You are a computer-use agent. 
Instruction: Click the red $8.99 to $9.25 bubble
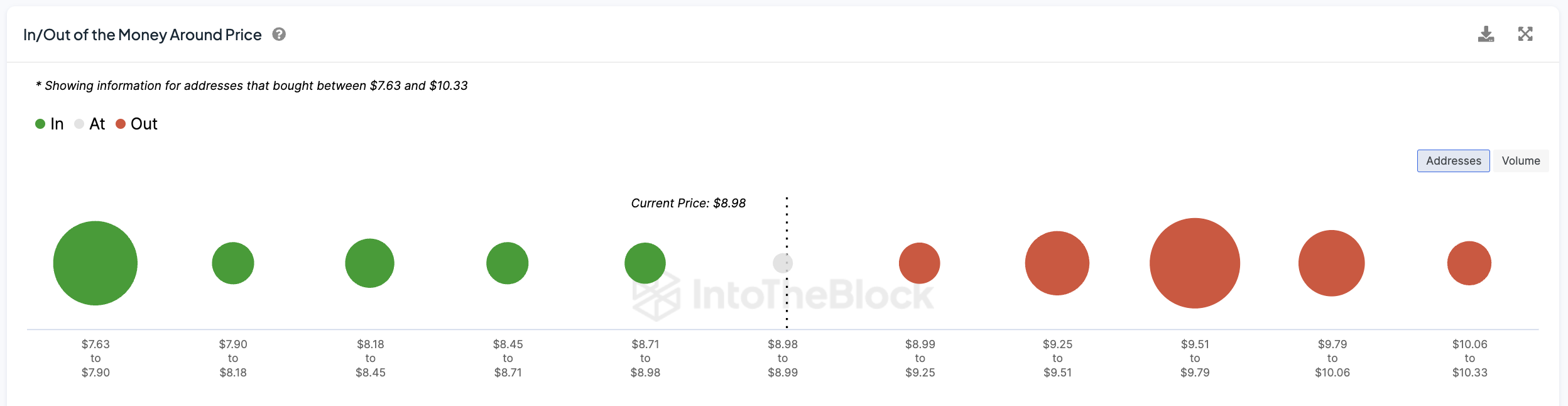[x=920, y=263]
